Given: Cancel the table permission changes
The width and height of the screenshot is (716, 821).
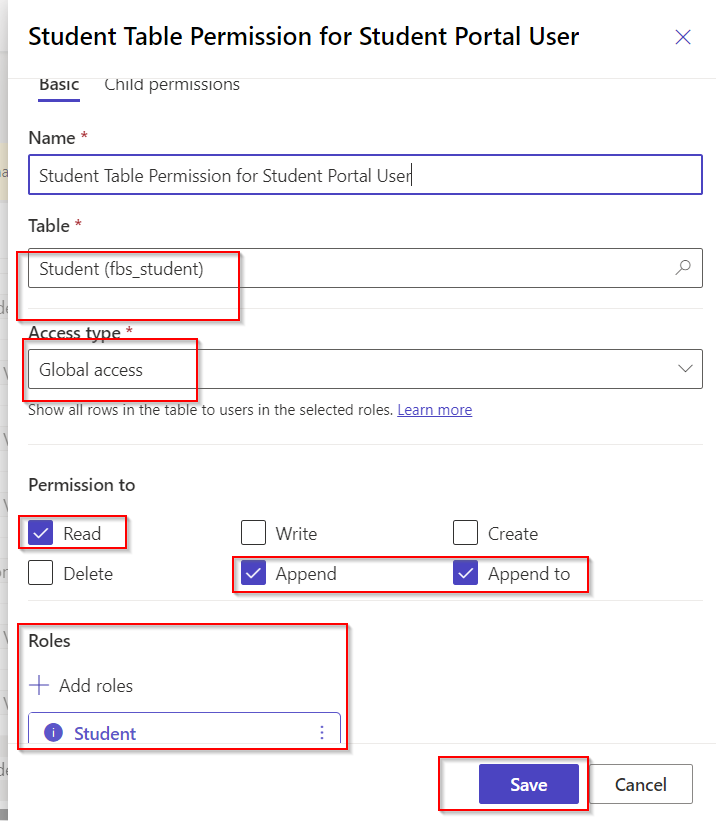Looking at the screenshot, I should 641,784.
